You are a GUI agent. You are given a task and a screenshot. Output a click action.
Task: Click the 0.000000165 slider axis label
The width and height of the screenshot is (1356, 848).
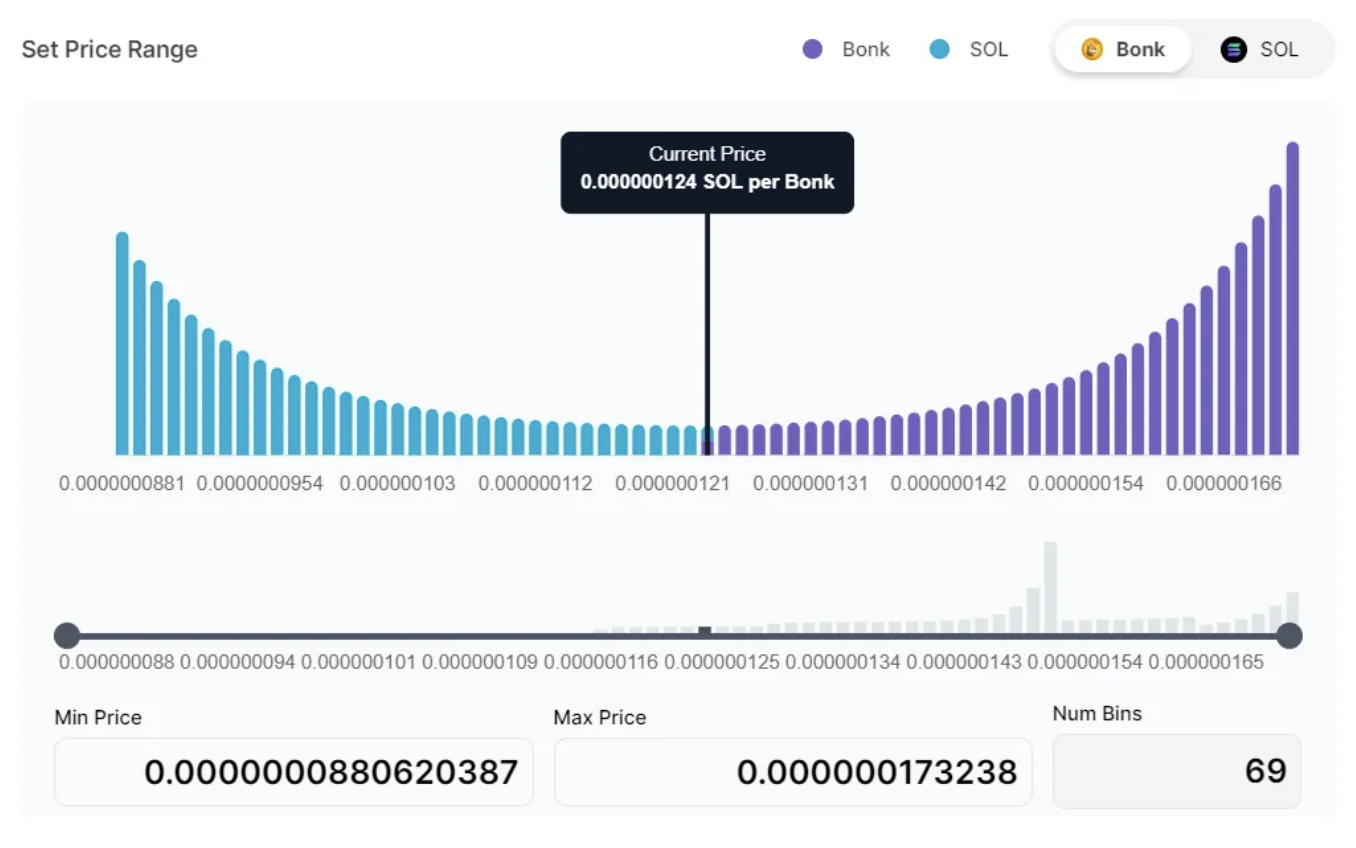(x=1206, y=662)
